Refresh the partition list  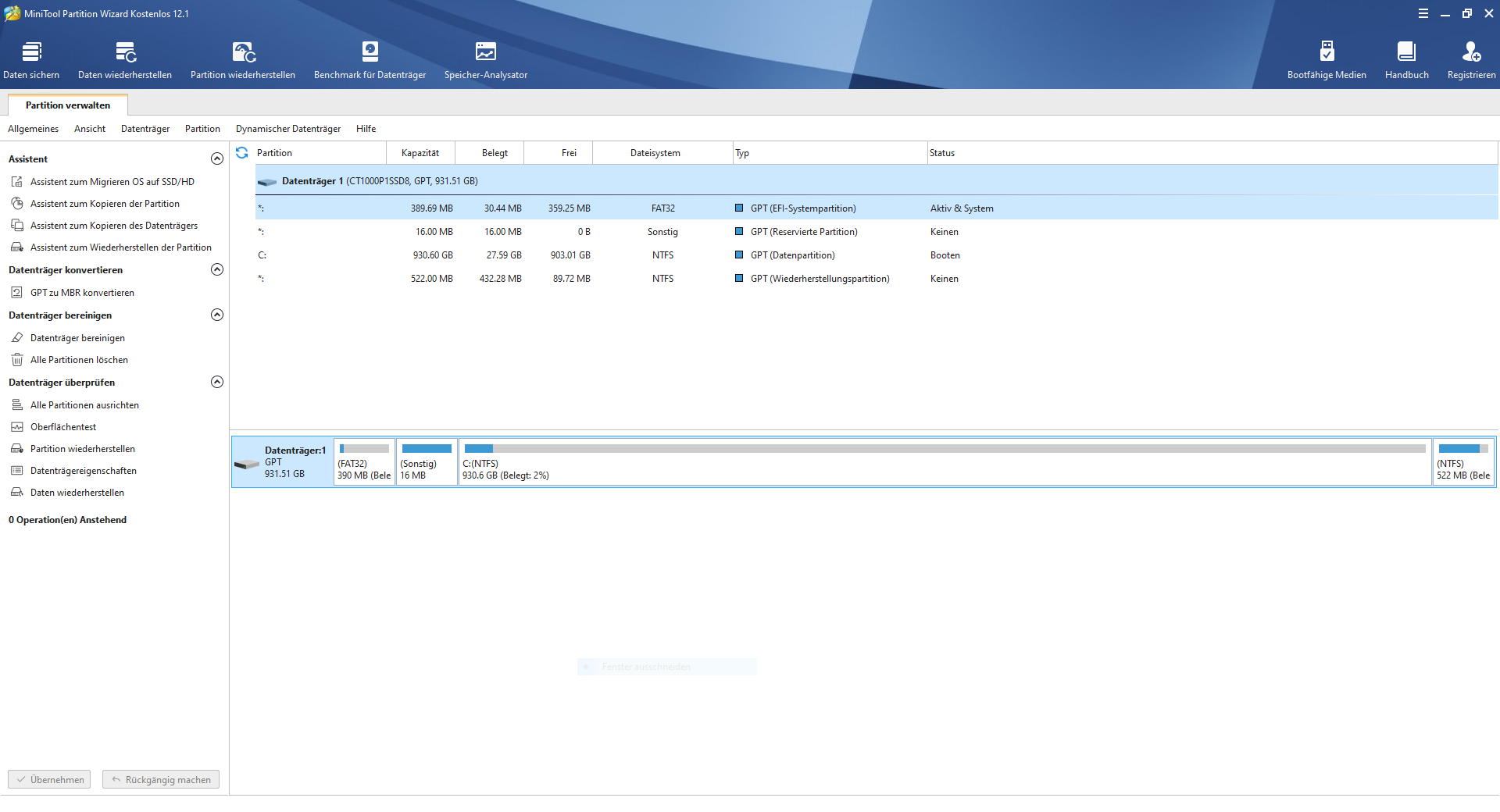[x=242, y=153]
